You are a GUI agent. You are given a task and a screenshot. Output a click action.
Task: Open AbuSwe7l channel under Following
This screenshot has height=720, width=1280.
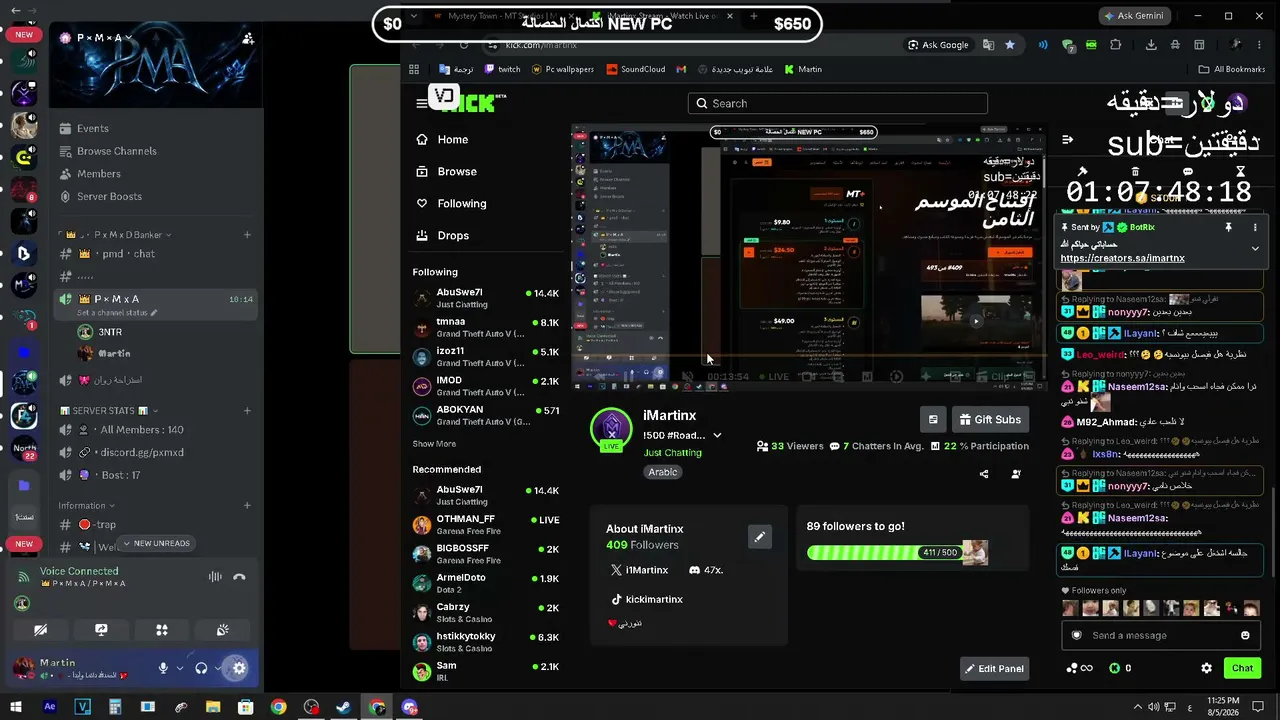coord(486,298)
